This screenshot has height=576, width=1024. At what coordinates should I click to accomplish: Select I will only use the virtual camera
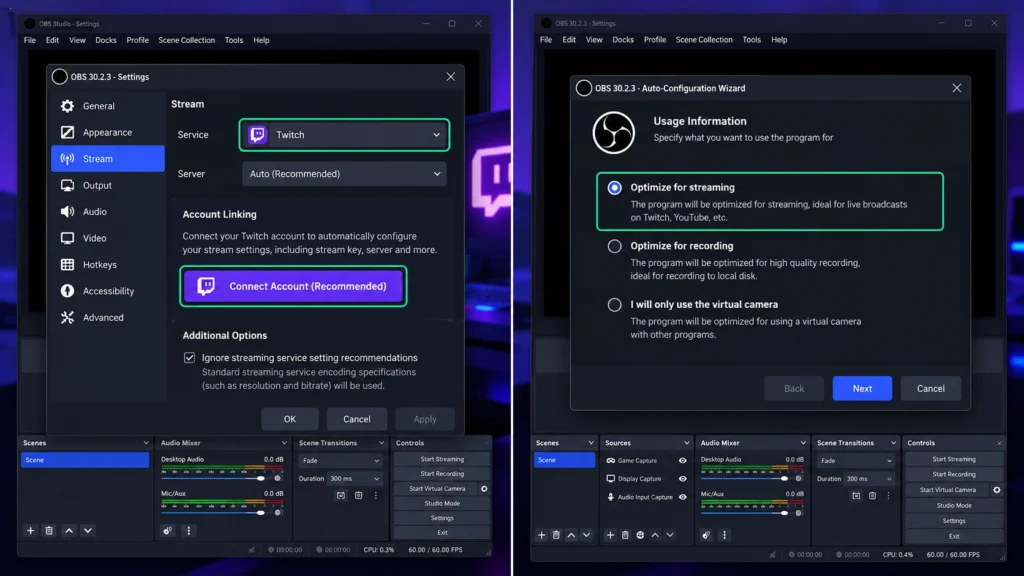(615, 305)
